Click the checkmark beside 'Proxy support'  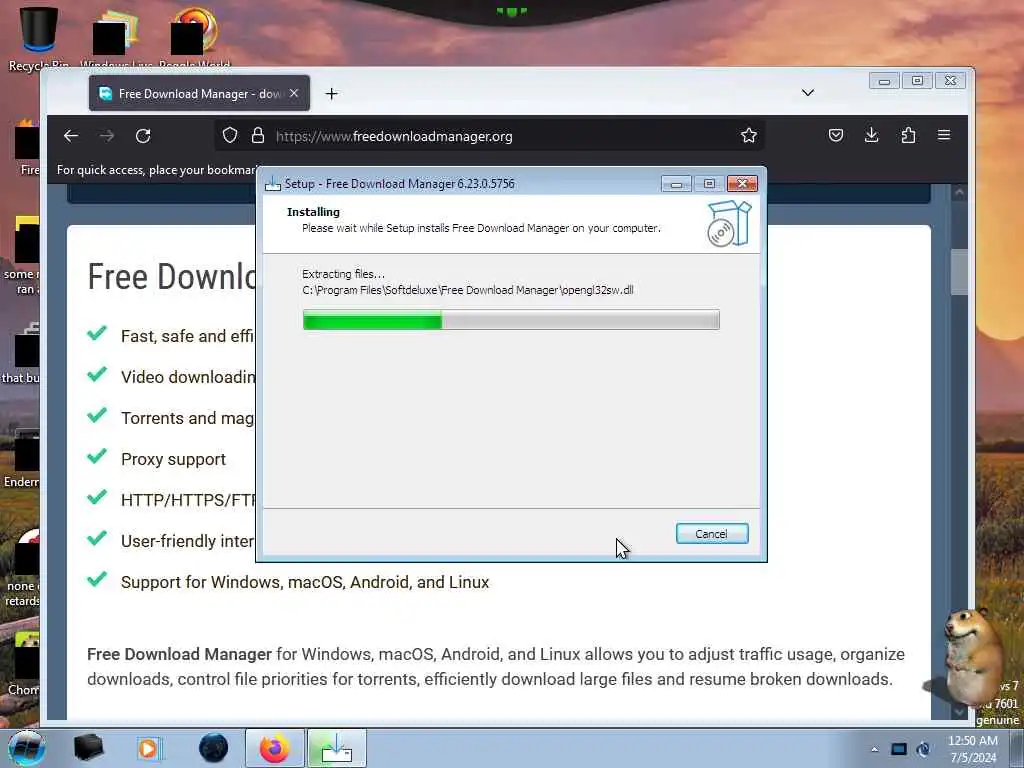(x=97, y=456)
